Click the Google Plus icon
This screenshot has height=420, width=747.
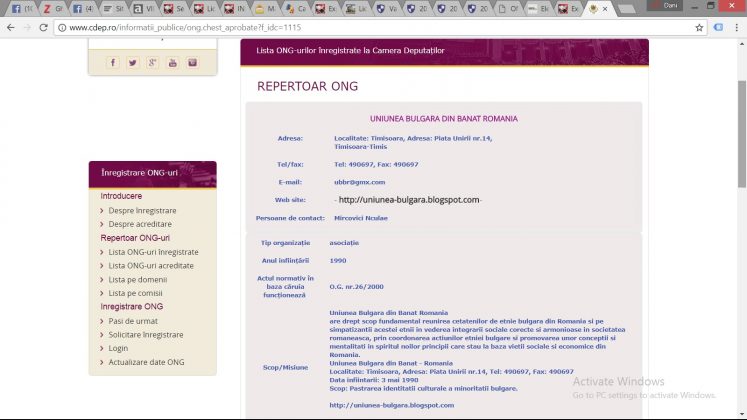(x=152, y=62)
